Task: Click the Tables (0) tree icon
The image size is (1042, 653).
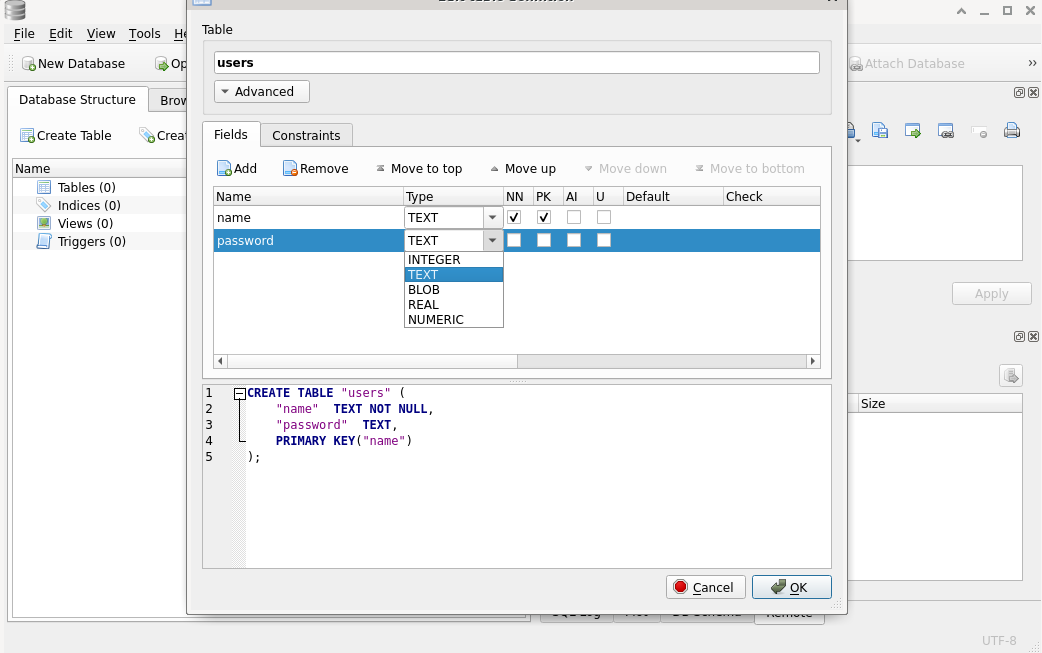Action: (x=44, y=187)
